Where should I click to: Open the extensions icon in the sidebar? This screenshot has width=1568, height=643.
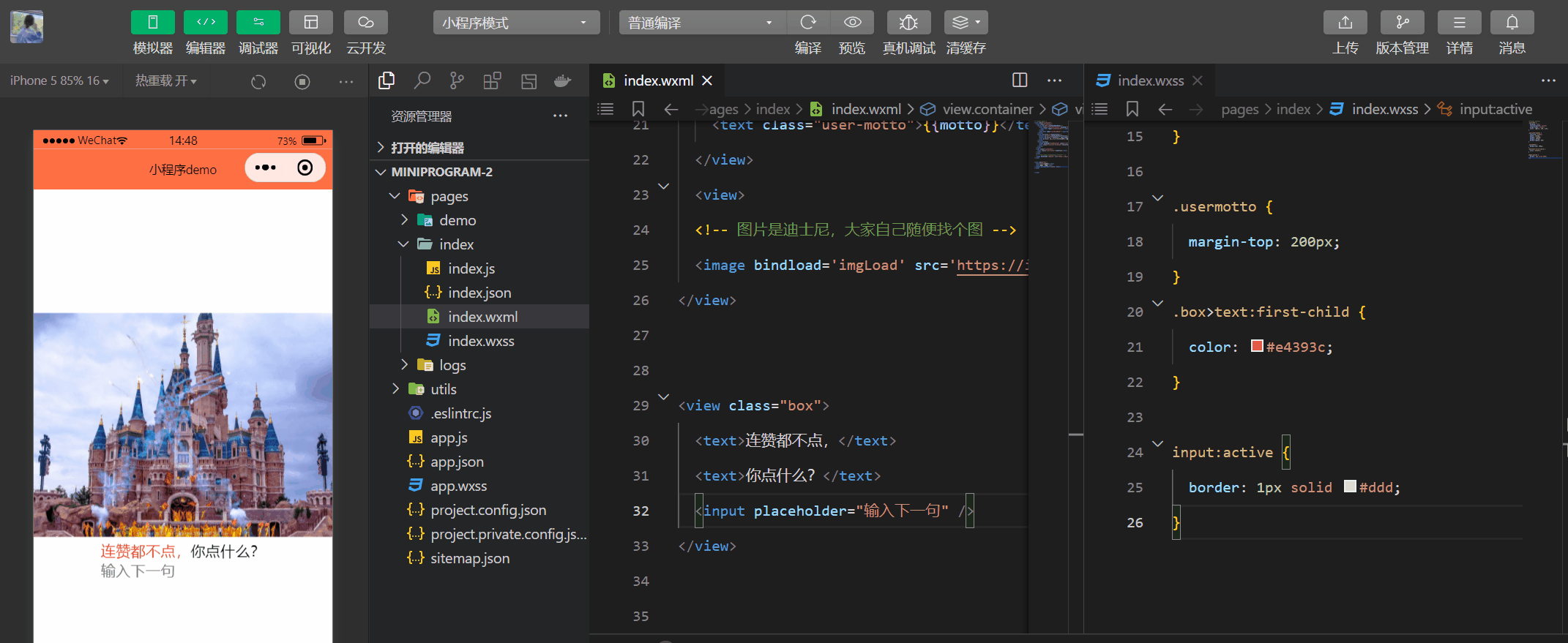493,80
